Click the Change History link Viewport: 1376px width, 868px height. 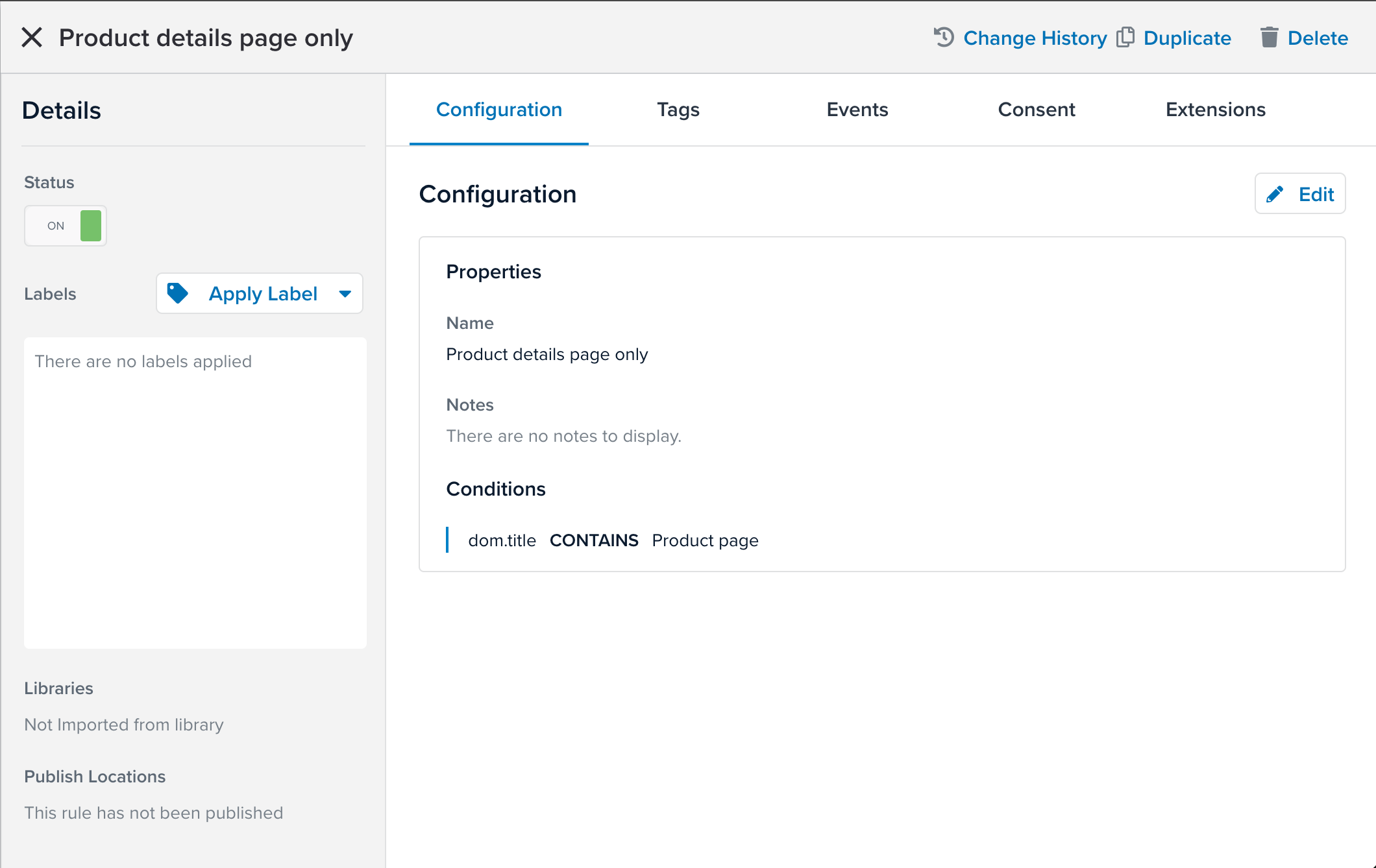coord(1035,38)
